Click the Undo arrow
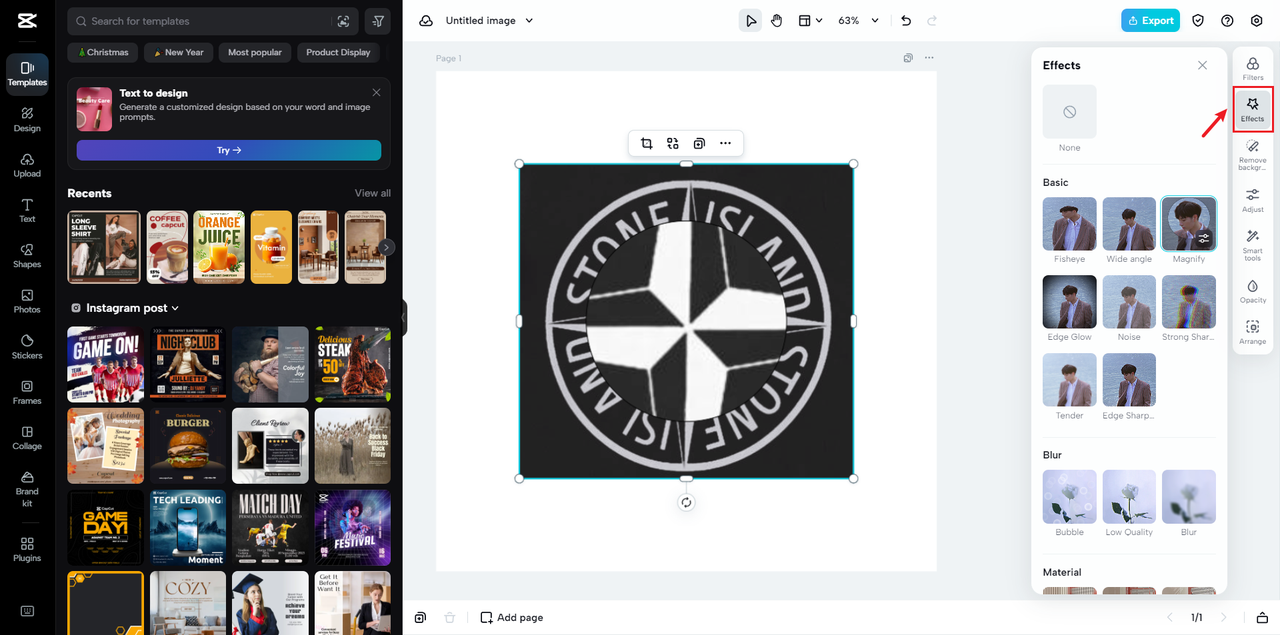Image resolution: width=1280 pixels, height=635 pixels. coord(906,20)
